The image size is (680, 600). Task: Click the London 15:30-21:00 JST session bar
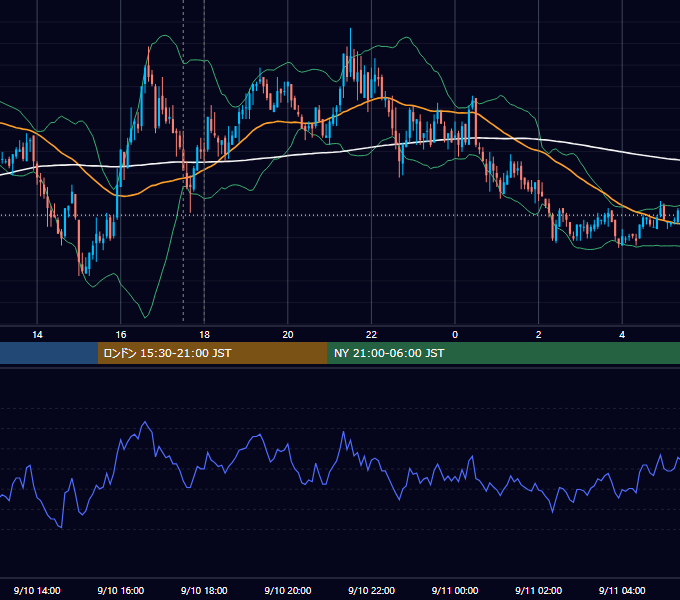[212, 353]
